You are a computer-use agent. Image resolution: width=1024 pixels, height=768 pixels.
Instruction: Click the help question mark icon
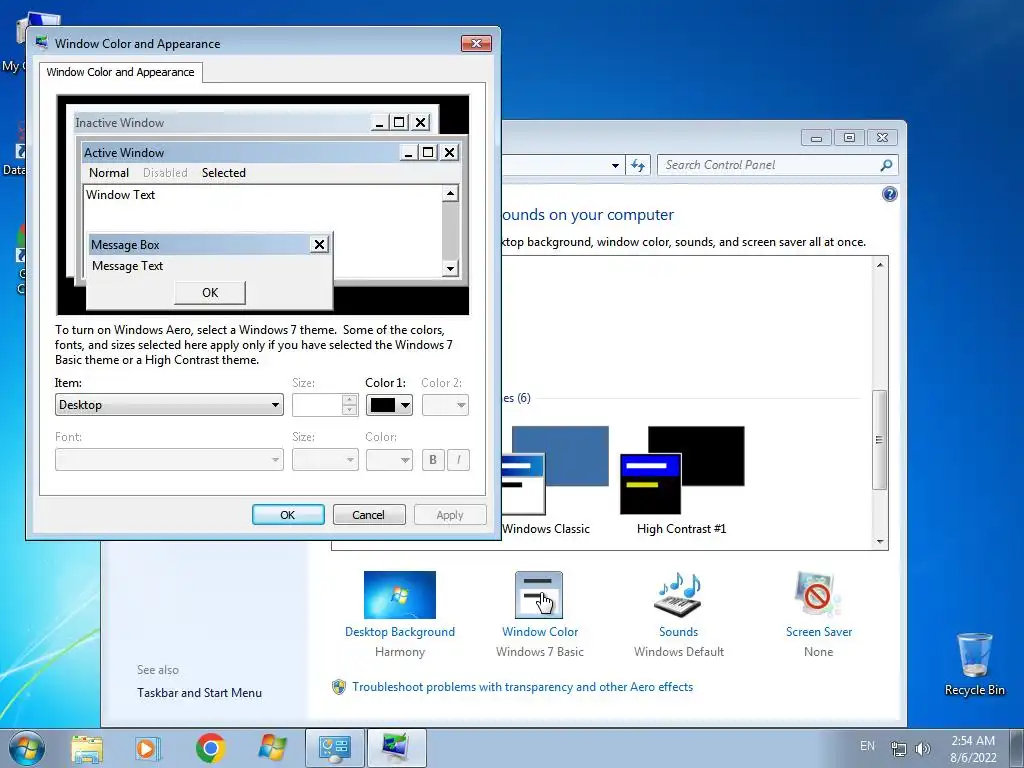coord(889,194)
